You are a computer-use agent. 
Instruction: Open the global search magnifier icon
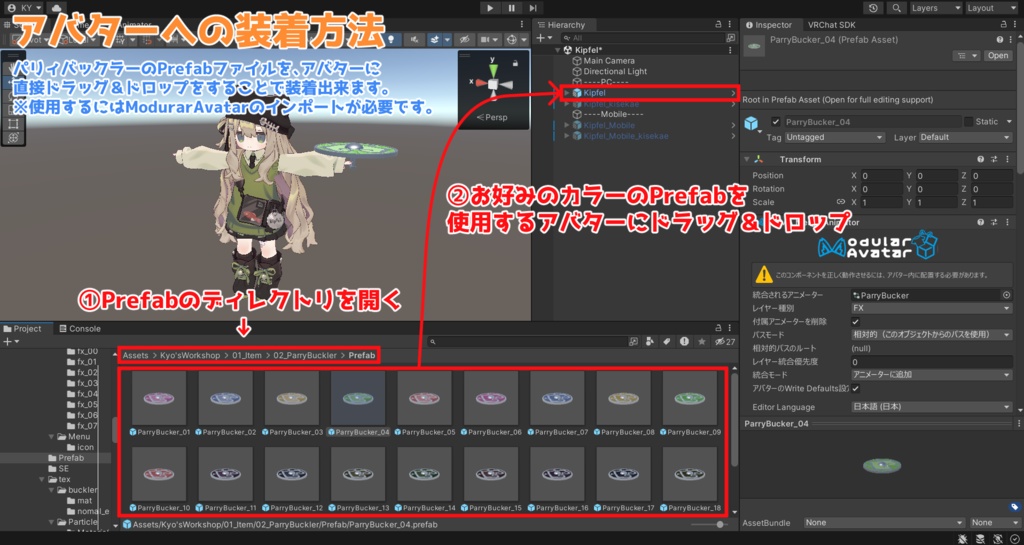coord(896,8)
